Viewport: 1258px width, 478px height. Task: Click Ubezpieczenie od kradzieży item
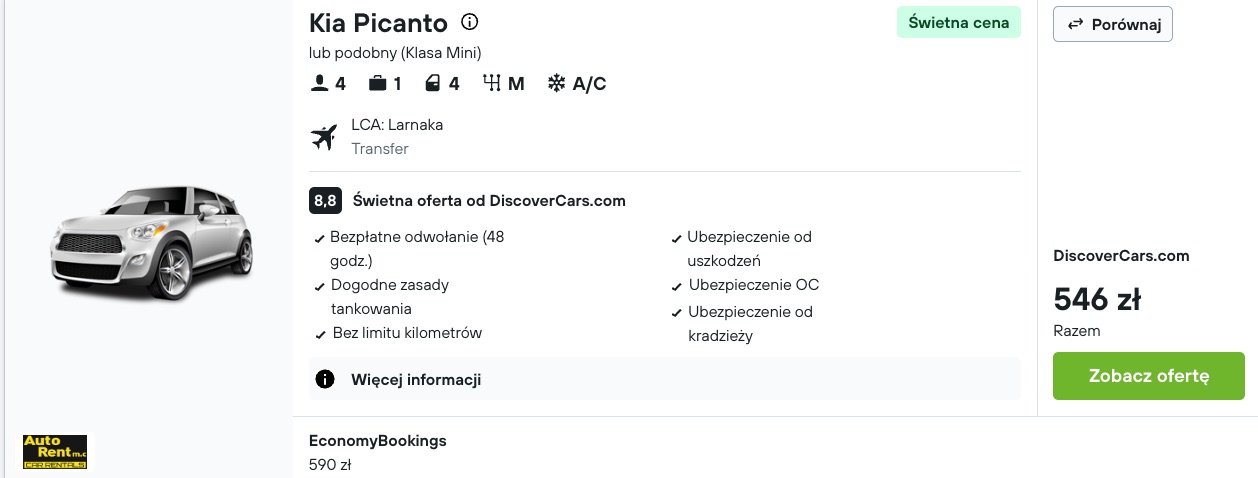[750, 324]
